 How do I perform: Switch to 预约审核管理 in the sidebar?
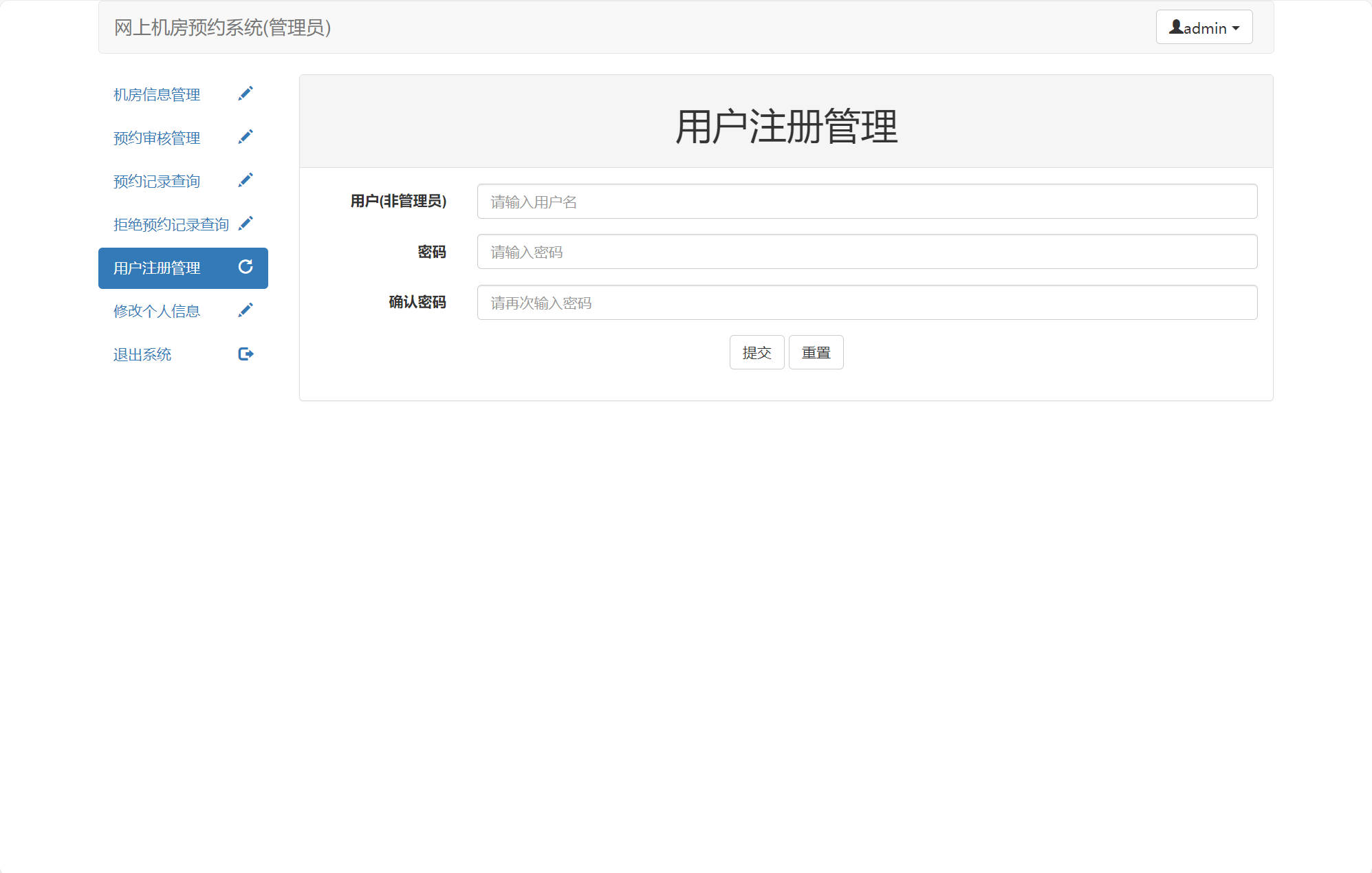click(155, 137)
